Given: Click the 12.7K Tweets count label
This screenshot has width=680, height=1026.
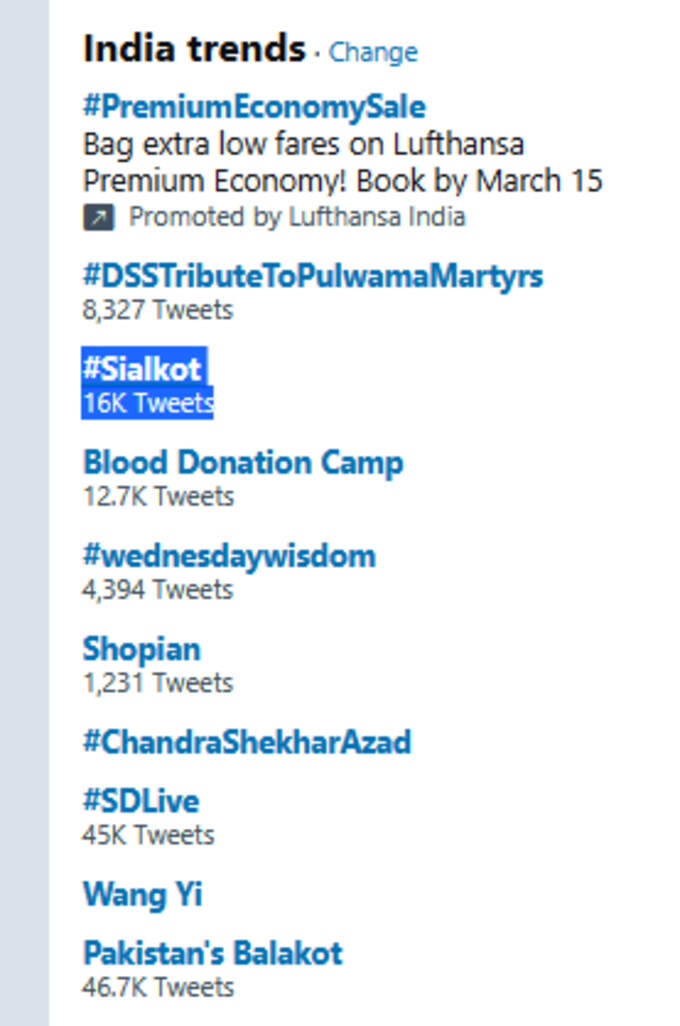Looking at the screenshot, I should (158, 497).
